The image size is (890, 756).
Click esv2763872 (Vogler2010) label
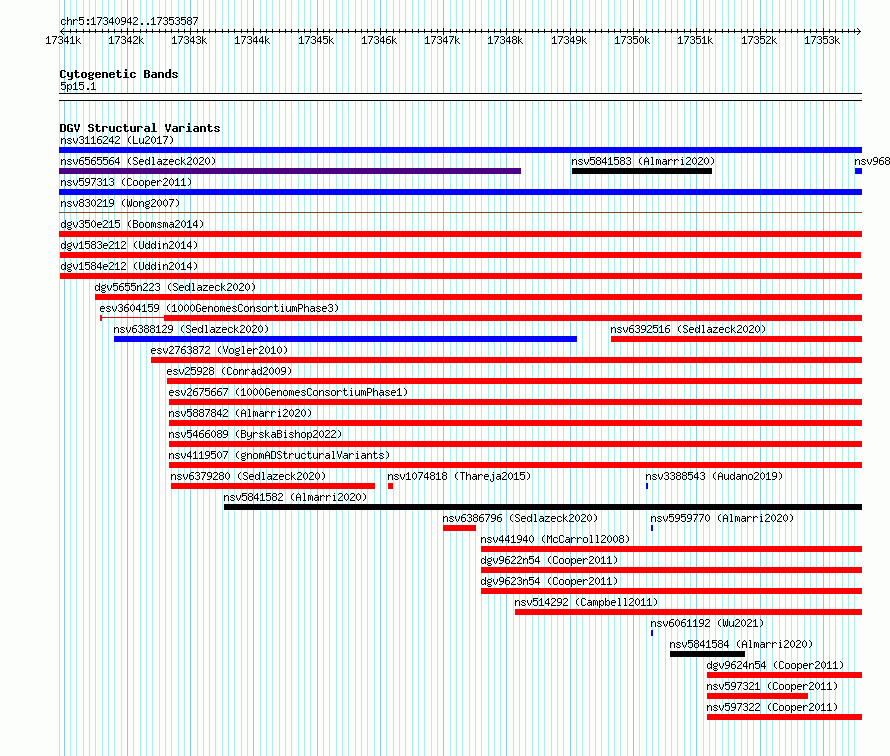(219, 350)
